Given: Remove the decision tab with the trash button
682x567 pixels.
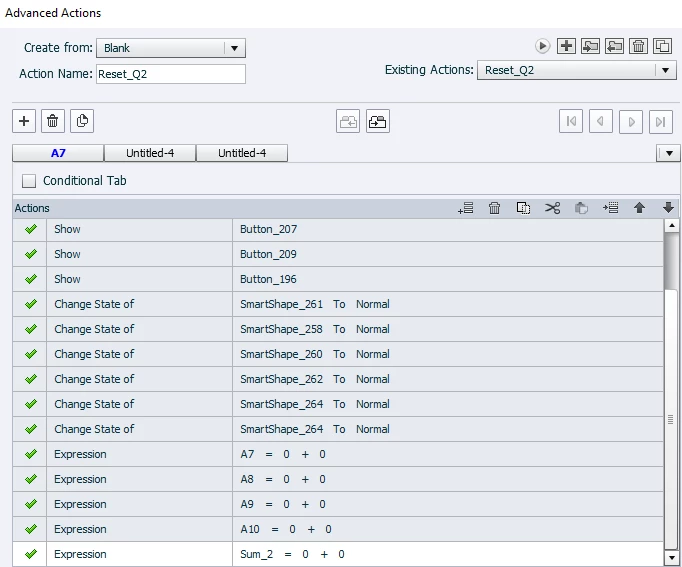Looking at the screenshot, I should (x=53, y=121).
